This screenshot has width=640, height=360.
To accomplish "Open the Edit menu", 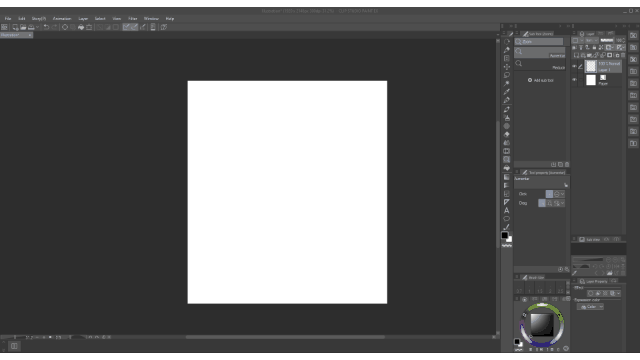I will (x=22, y=19).
